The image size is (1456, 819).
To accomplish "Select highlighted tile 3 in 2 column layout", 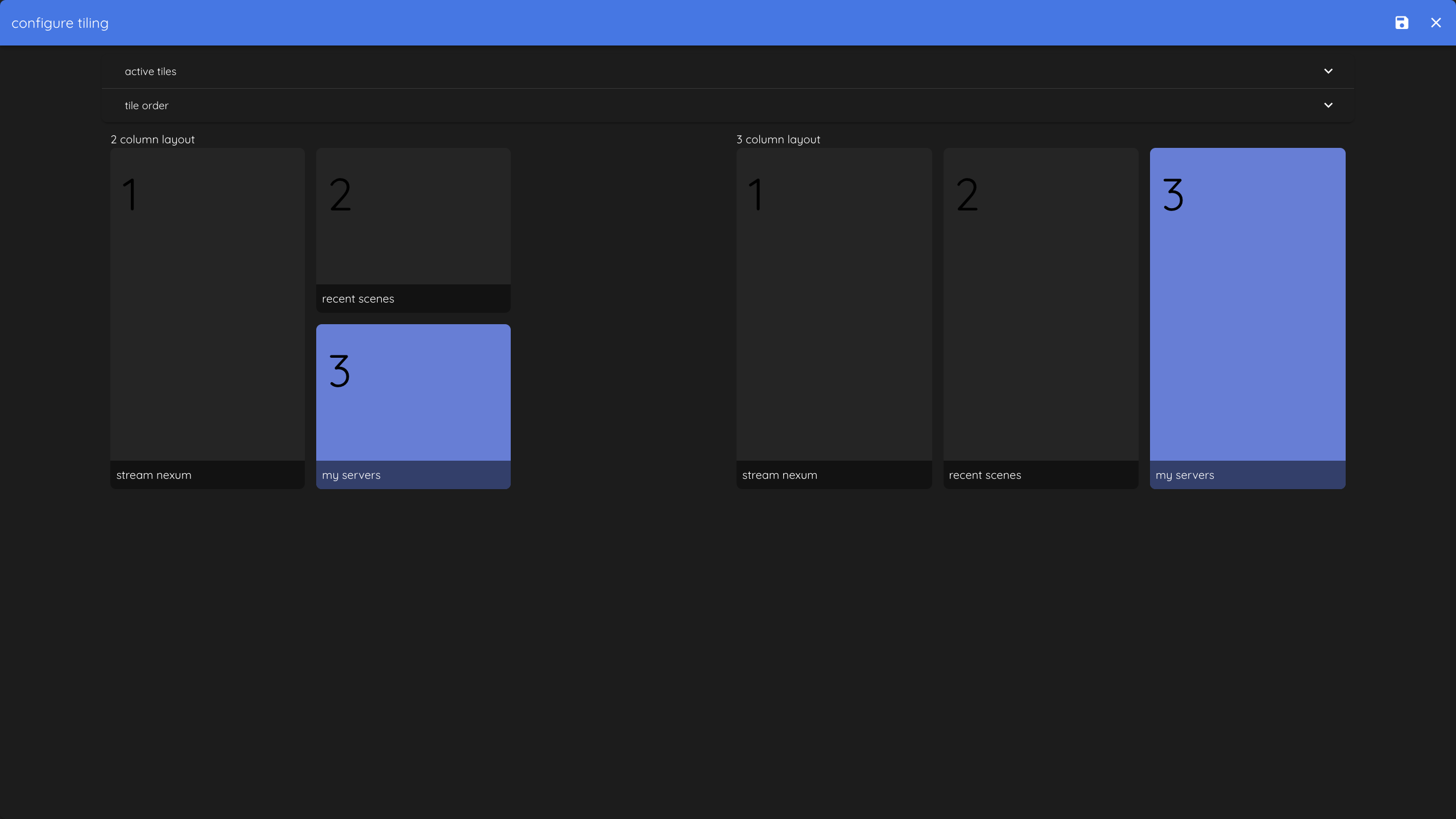I will coord(413,392).
